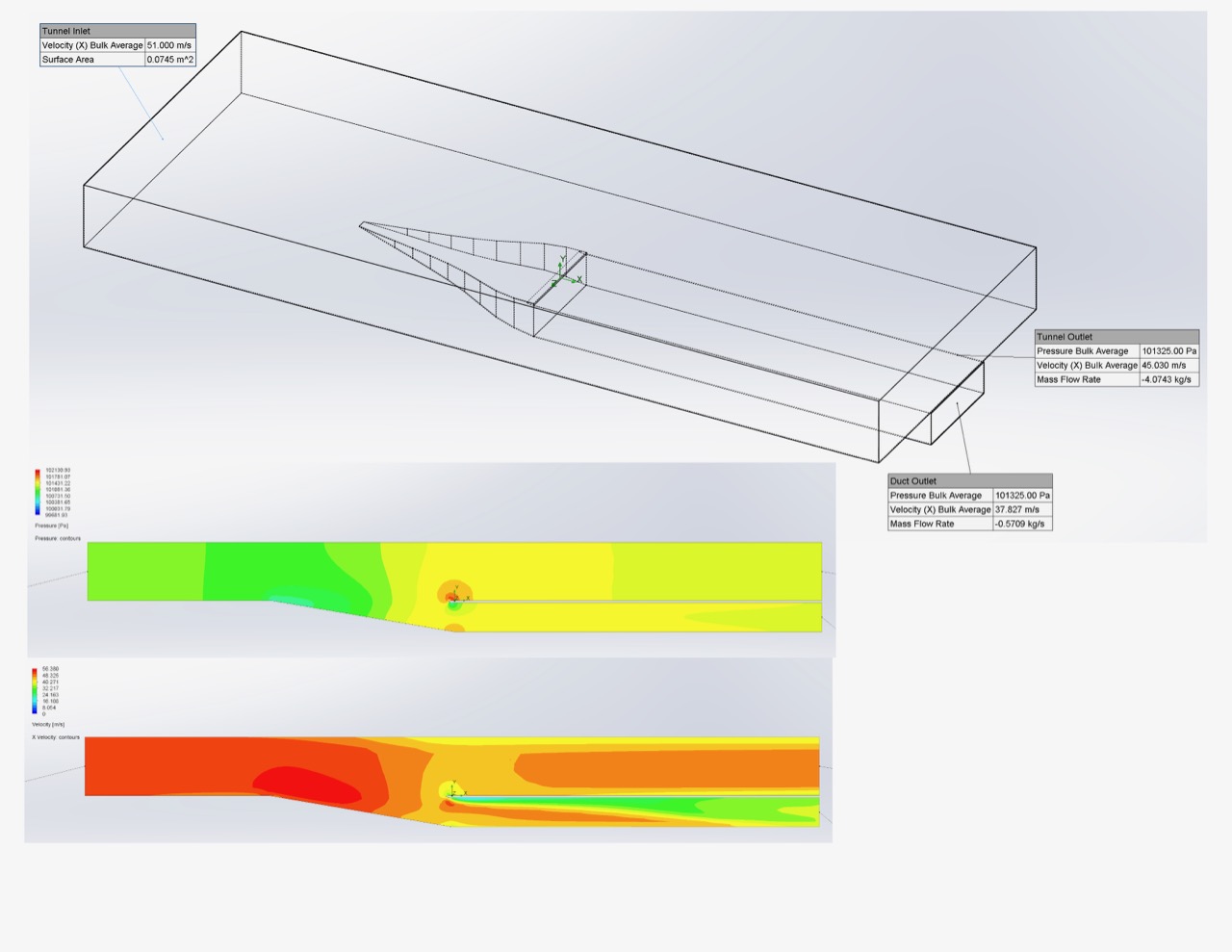This screenshot has width=1232, height=952.
Task: Click the pressure color legend bar
Action: click(38, 492)
